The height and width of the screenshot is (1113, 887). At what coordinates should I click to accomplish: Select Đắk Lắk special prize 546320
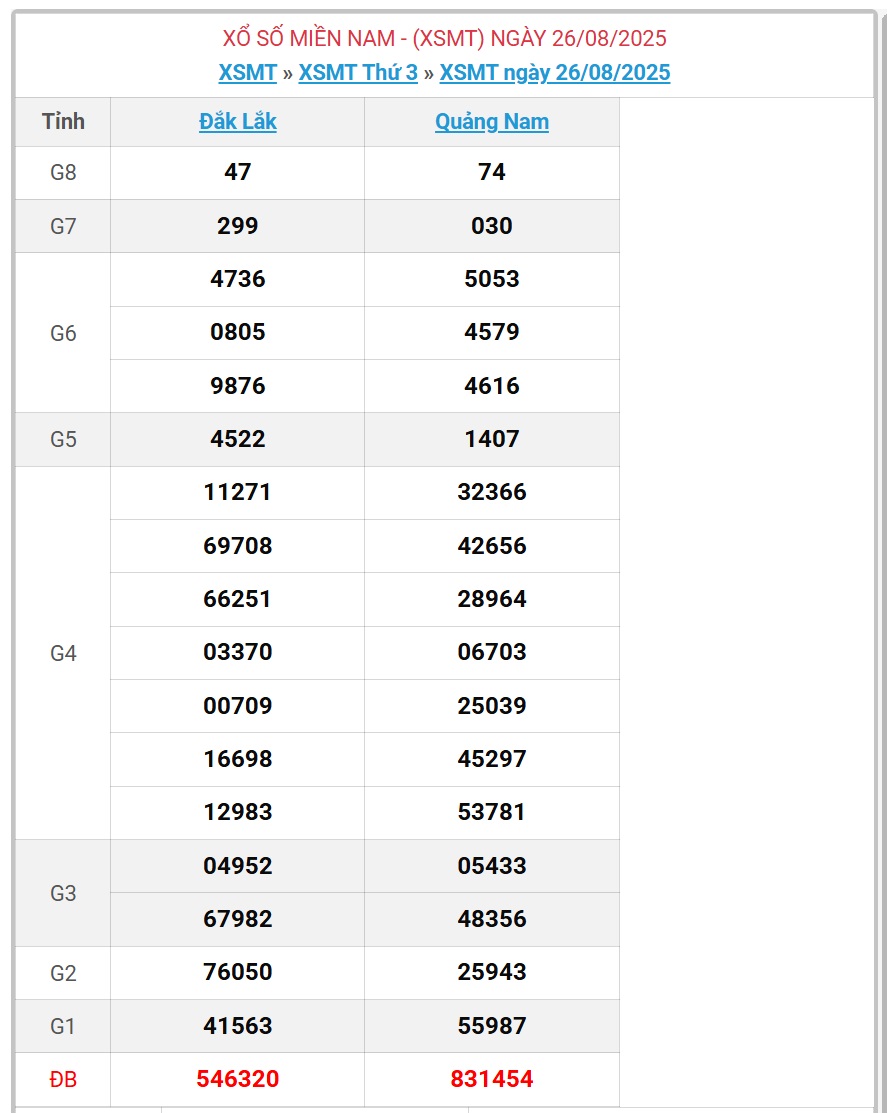pyautogui.click(x=237, y=1078)
